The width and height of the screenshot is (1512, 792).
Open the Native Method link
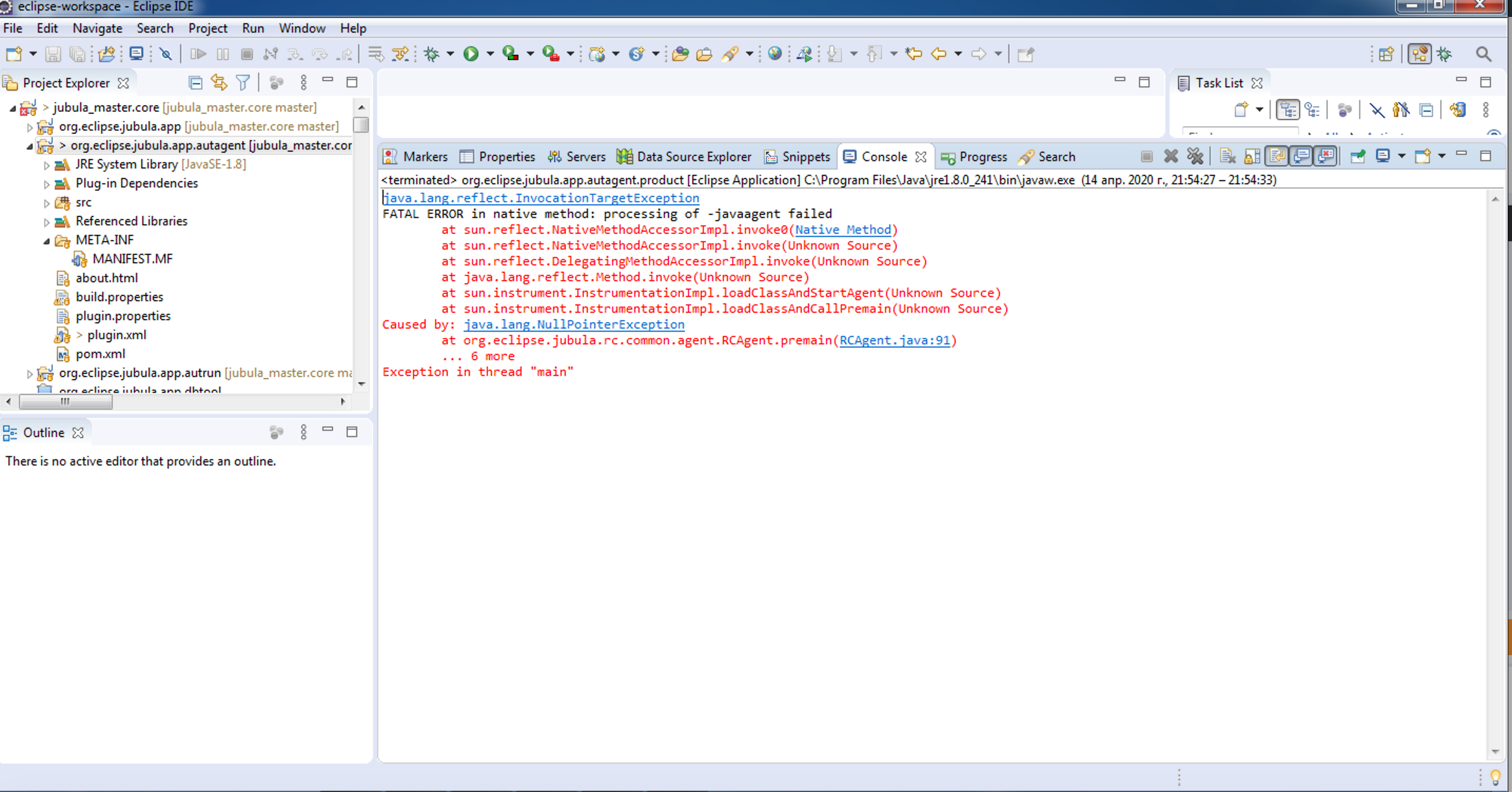(843, 230)
